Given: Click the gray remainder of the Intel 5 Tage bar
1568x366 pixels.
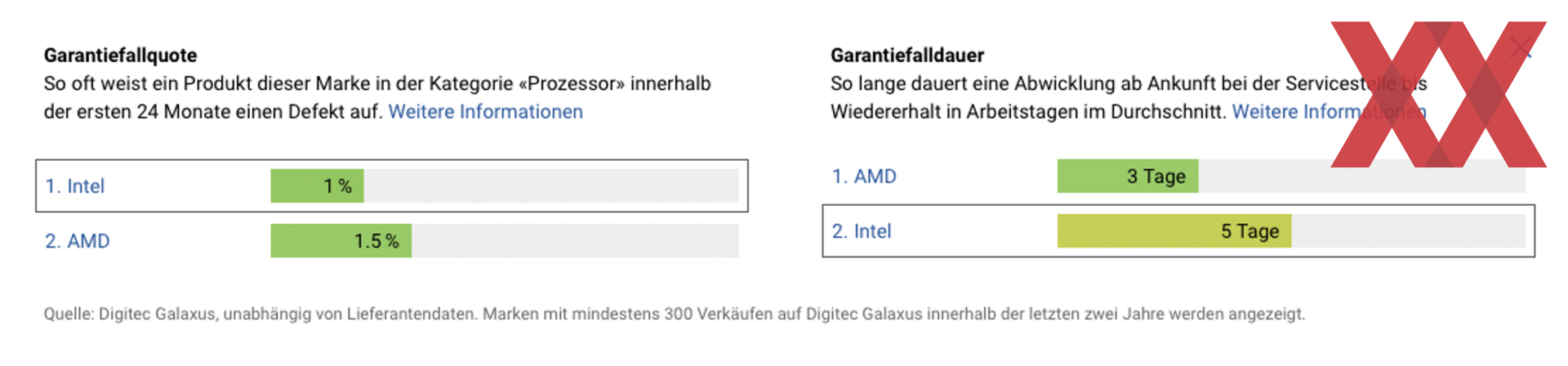Looking at the screenshot, I should click(1408, 231).
